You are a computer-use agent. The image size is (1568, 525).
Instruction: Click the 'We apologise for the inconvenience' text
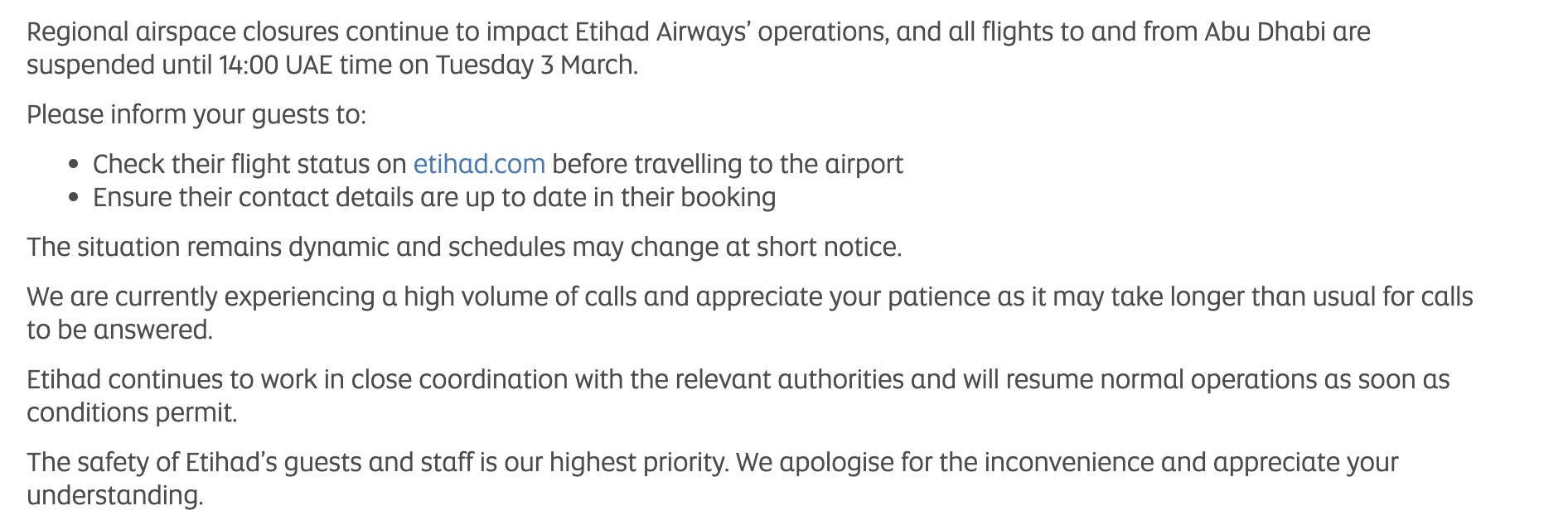coord(943,462)
